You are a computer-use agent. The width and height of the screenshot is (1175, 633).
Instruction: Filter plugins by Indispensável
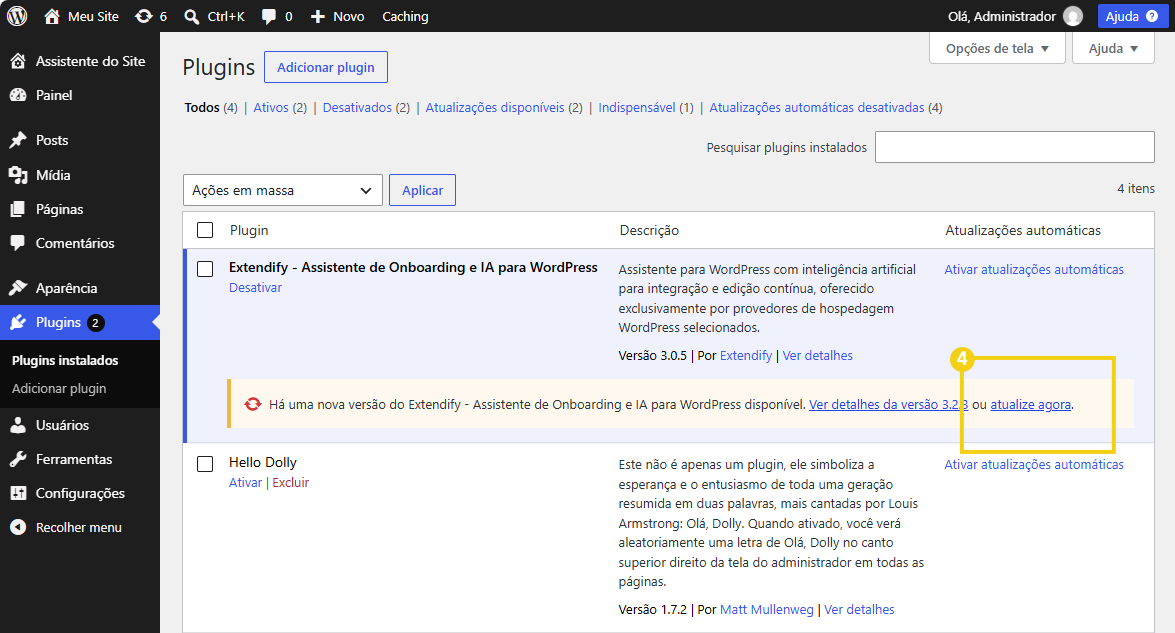[x=637, y=108]
